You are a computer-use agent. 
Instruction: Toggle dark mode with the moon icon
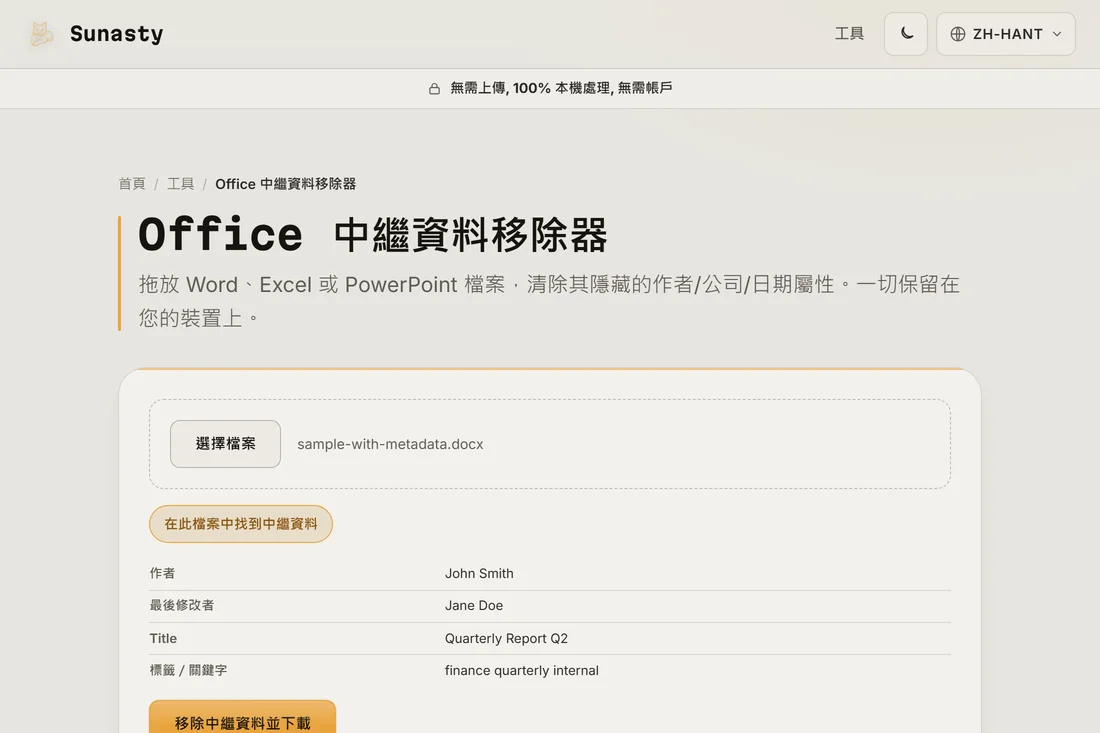coord(906,34)
